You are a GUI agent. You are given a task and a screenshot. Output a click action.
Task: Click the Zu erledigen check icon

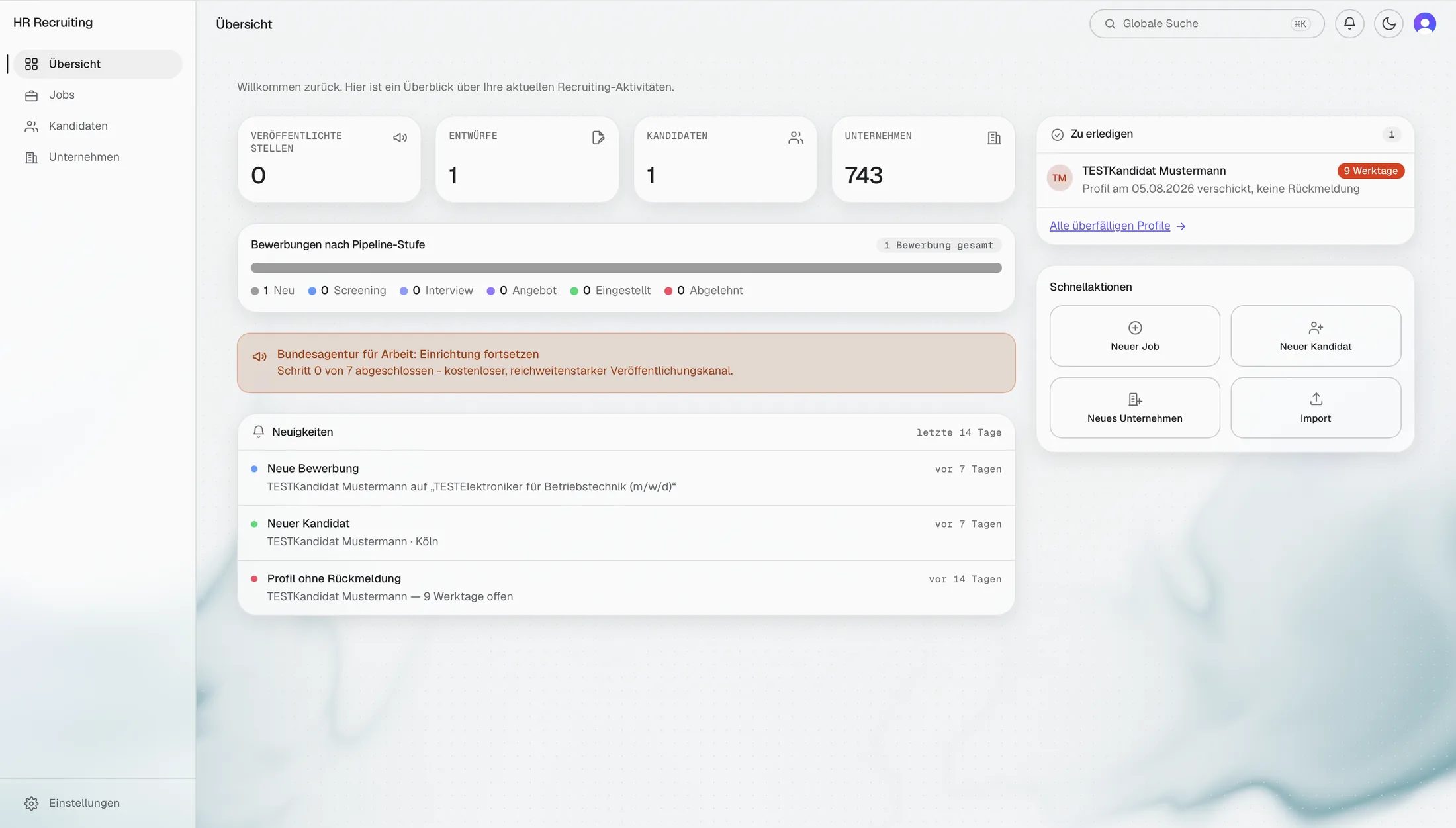click(1057, 134)
